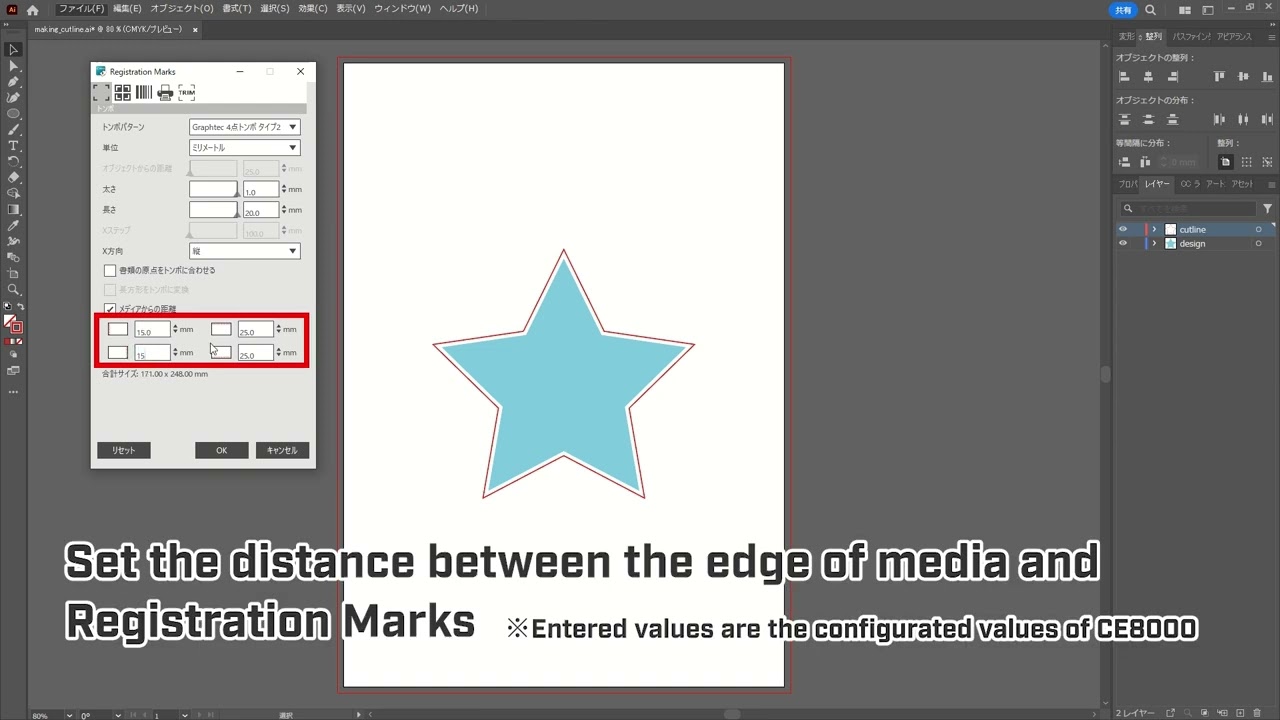Click the 太さ value stepper arrows
This screenshot has height=720, width=1280.
coord(284,189)
